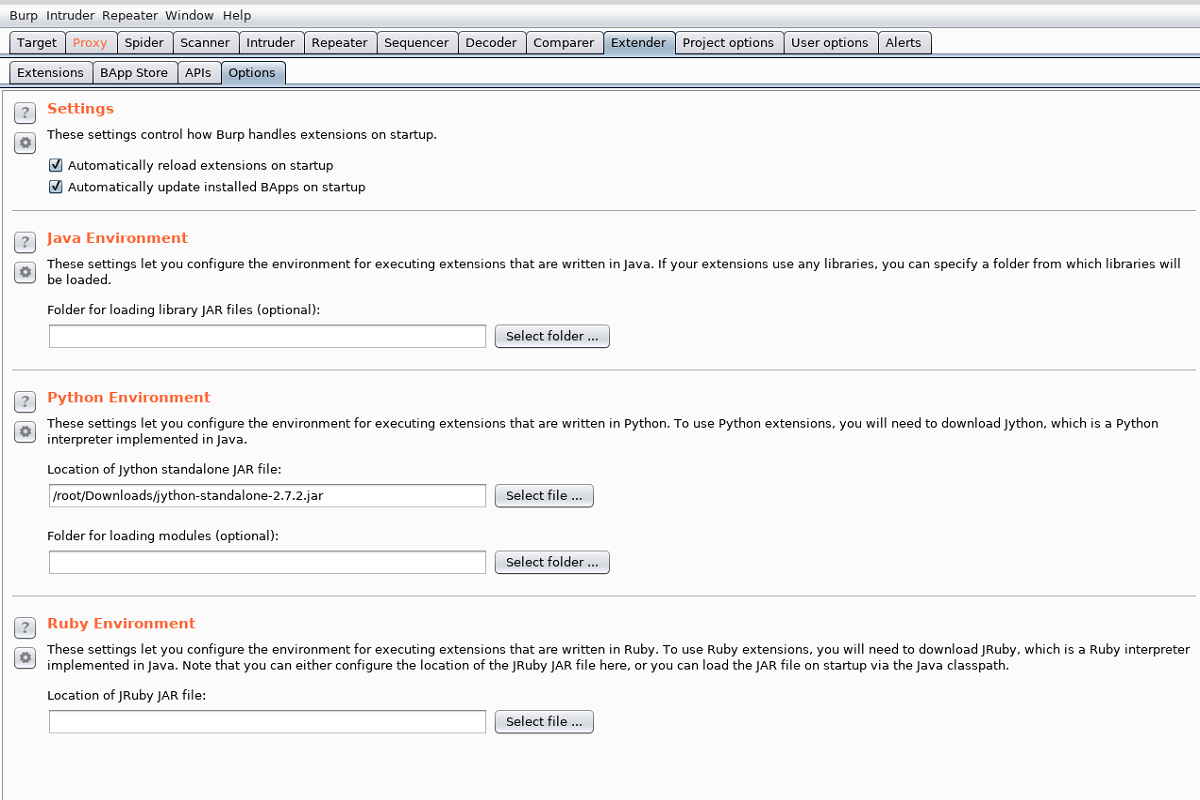Switch to the Alerts tab
Viewport: 1200px width, 800px height.
pos(904,43)
